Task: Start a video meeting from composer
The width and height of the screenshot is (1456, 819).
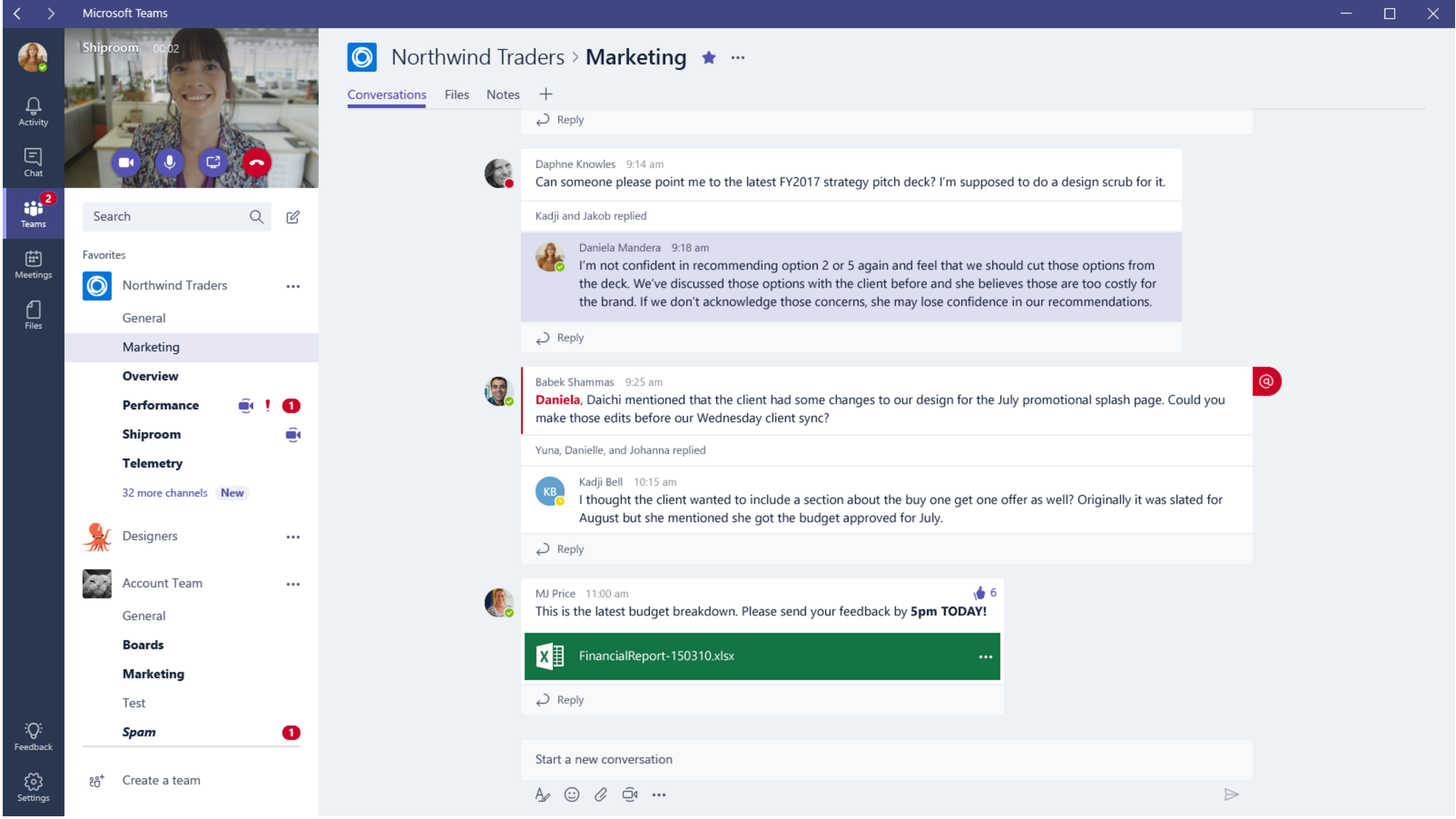Action: [630, 795]
